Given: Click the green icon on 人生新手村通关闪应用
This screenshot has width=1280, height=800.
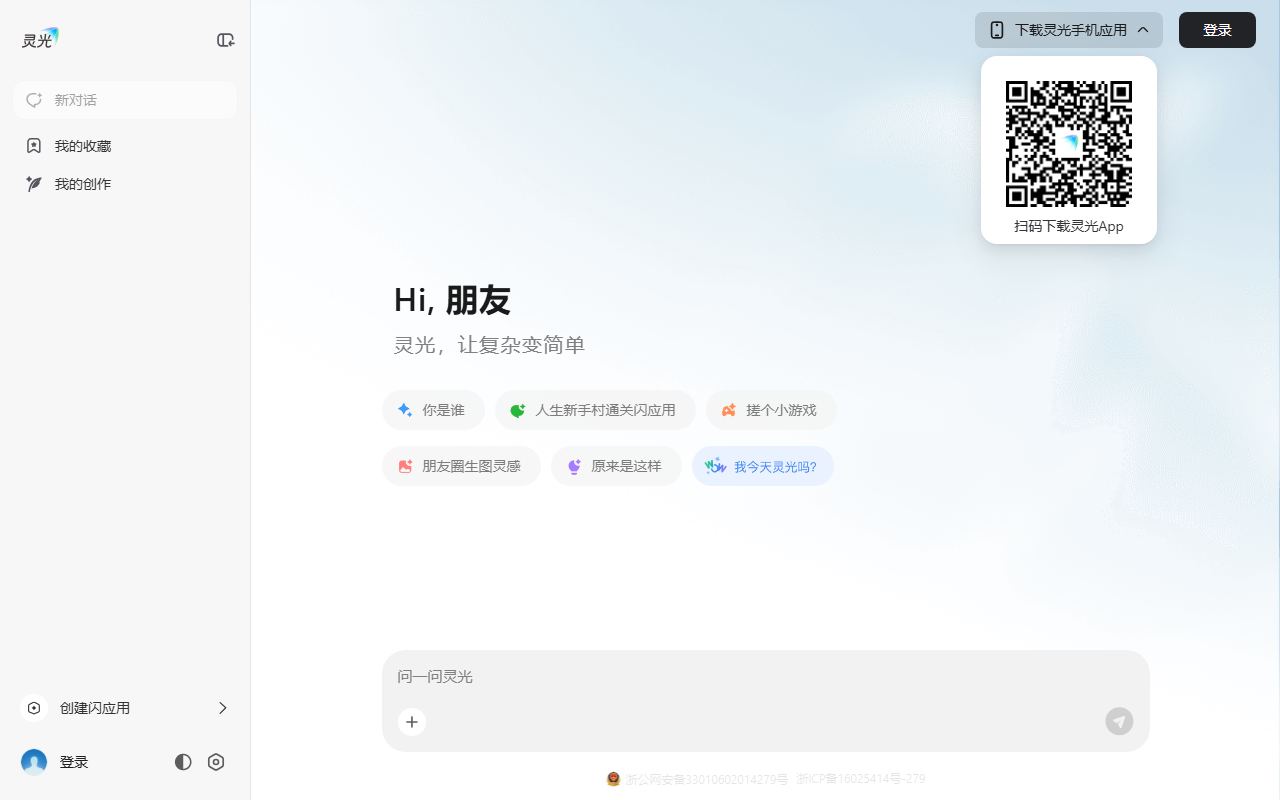Looking at the screenshot, I should tap(518, 410).
